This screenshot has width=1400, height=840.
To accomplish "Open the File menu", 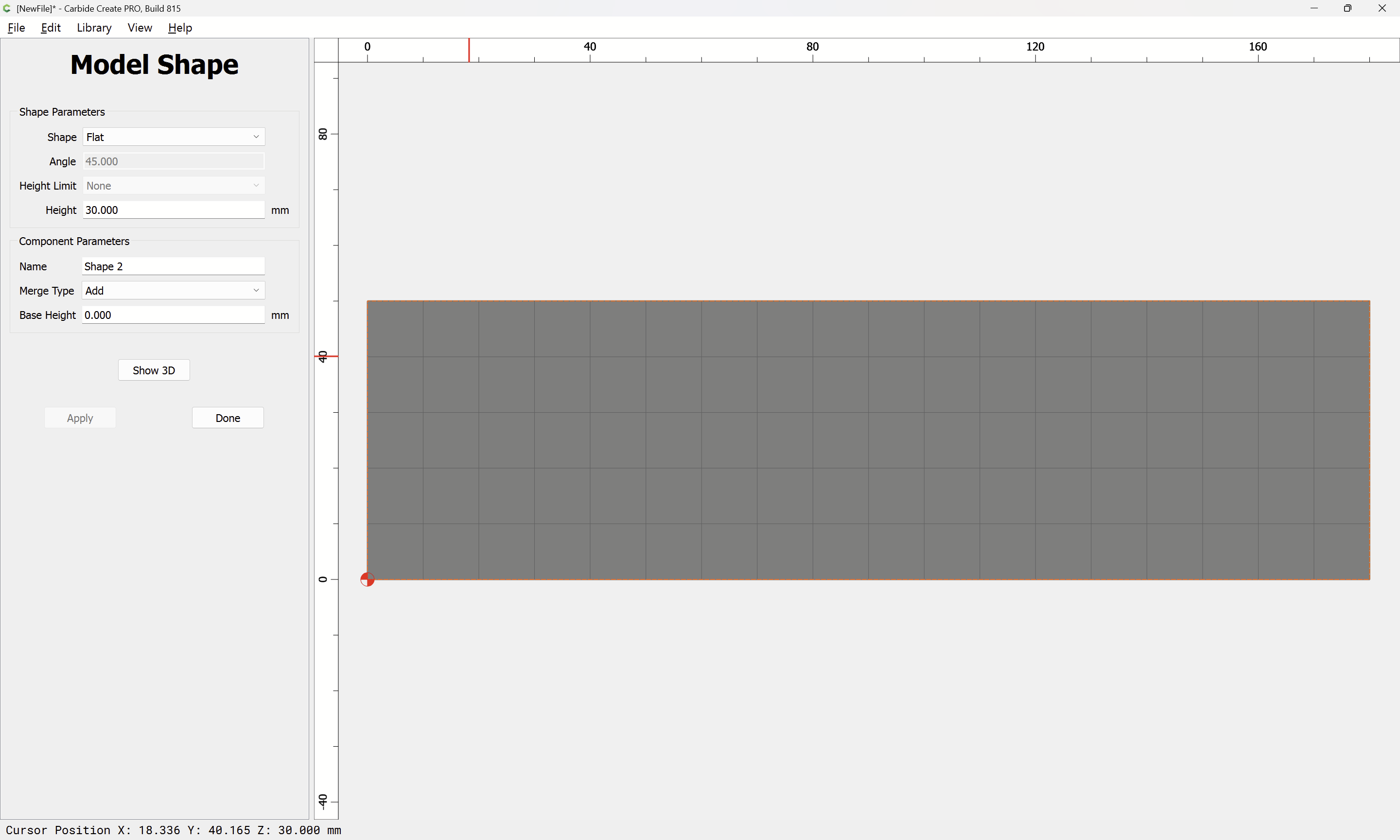I will [x=17, y=28].
